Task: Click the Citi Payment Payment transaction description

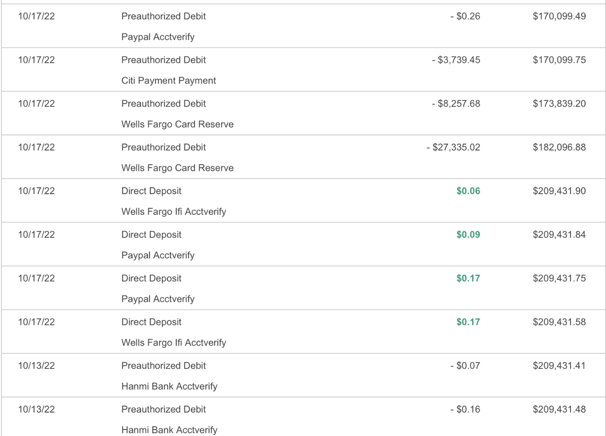Action: (x=168, y=81)
